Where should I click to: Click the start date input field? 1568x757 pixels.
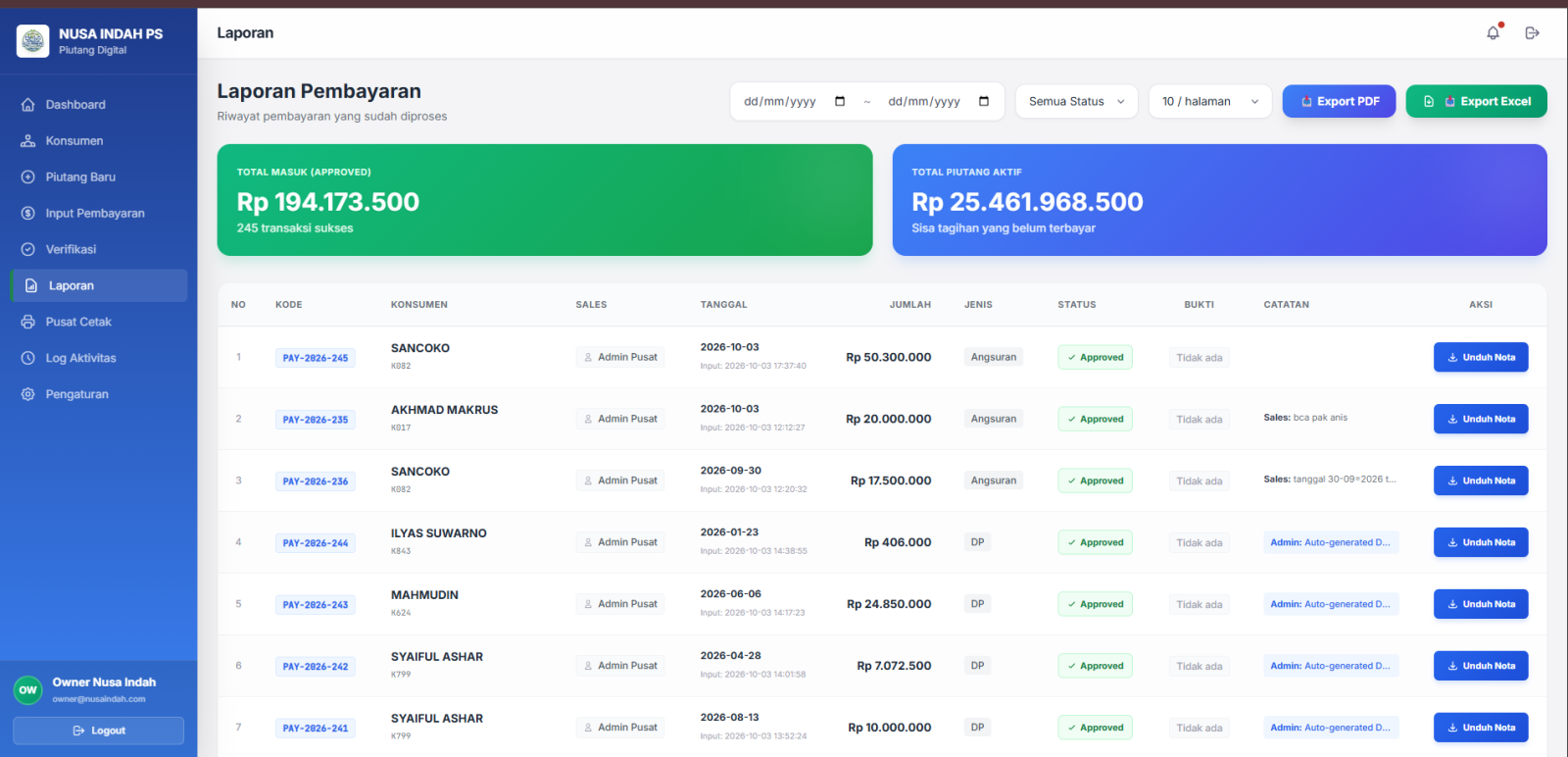coord(795,101)
